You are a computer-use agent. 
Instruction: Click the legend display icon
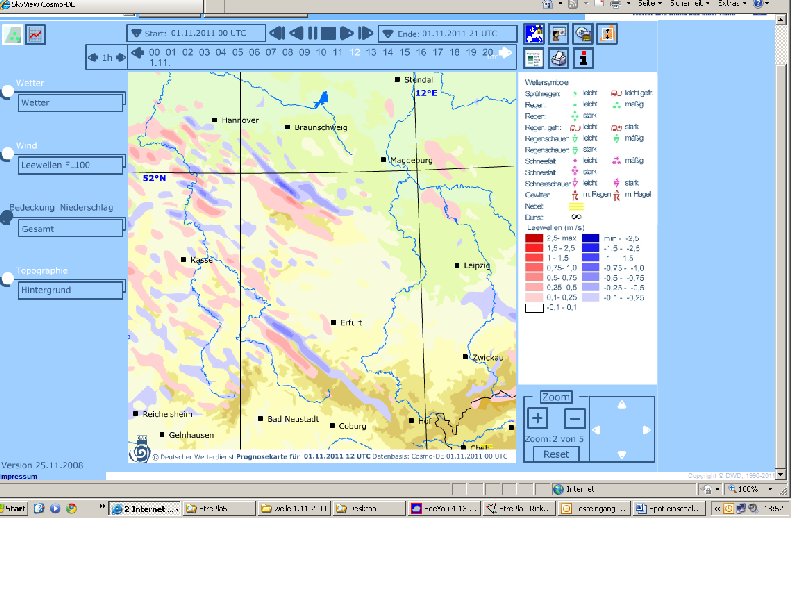(535, 58)
